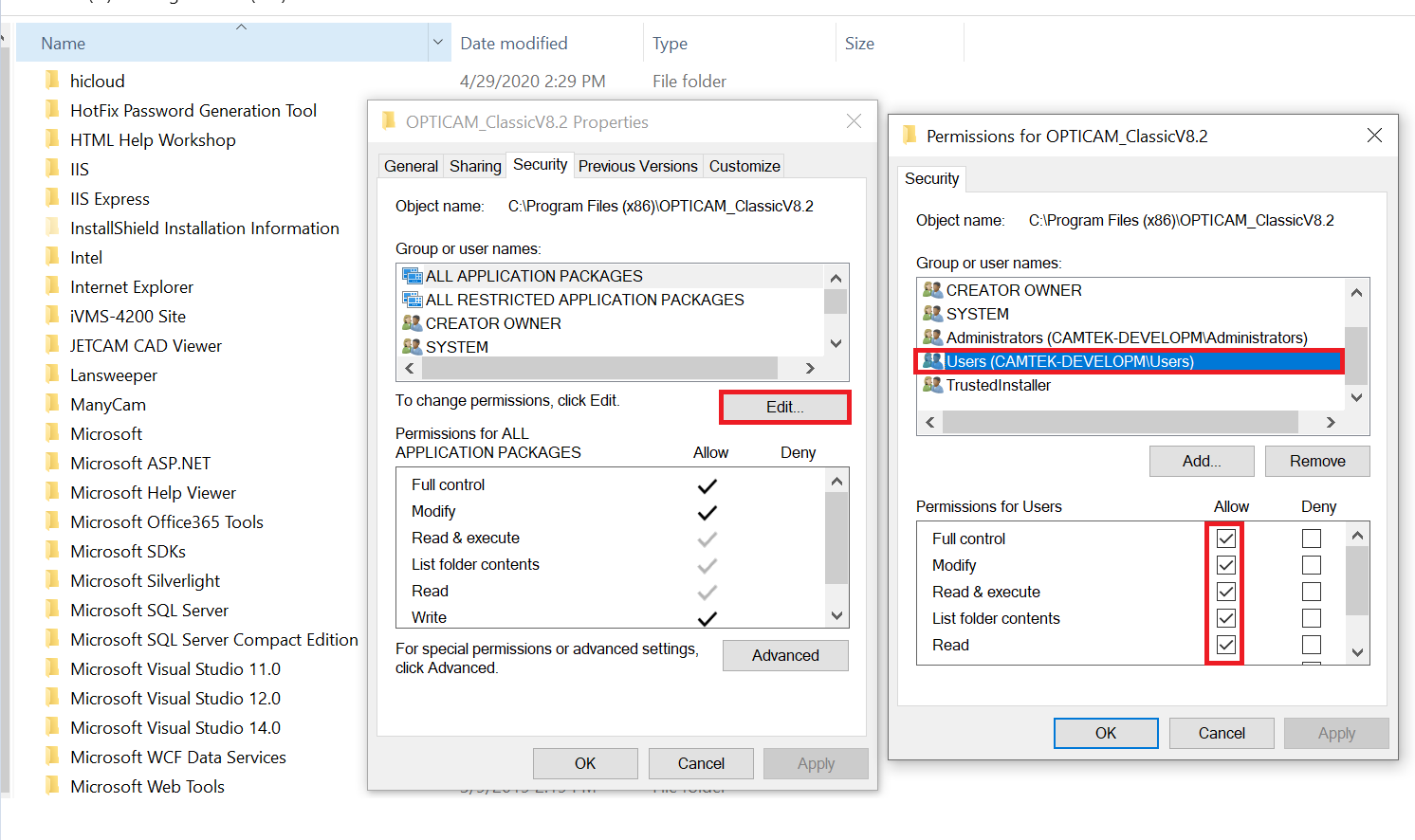Screen dimensions: 1415x840
Task: Click right arrow of Properties group horizontal scrollbar
Action: click(x=810, y=368)
